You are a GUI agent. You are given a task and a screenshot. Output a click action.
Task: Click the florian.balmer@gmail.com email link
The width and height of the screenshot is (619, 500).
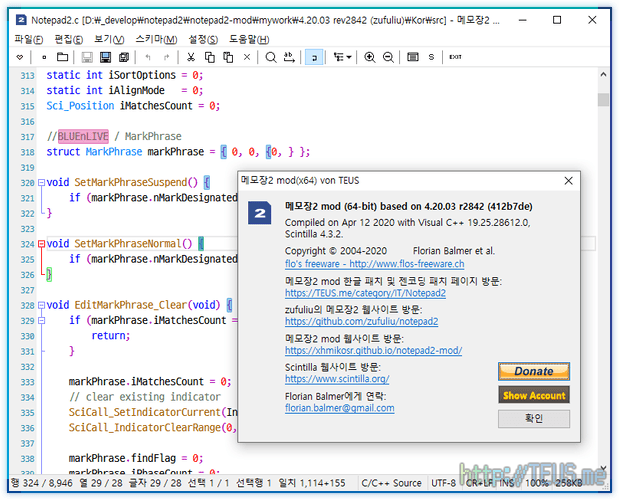[340, 408]
